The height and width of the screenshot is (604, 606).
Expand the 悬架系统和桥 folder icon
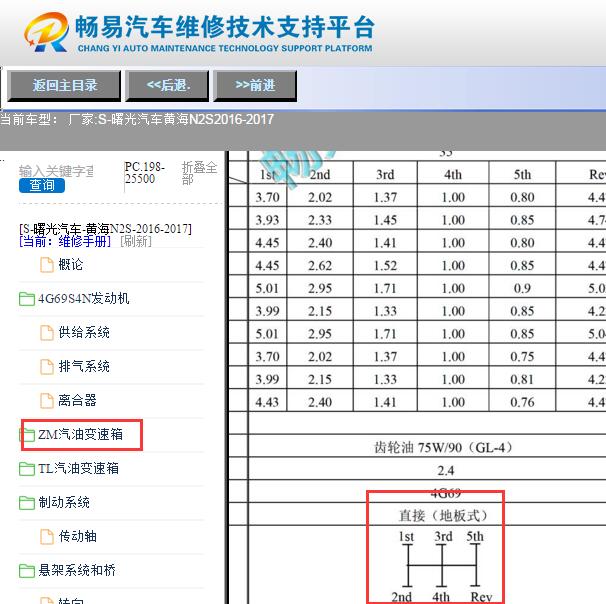pyautogui.click(x=27, y=571)
